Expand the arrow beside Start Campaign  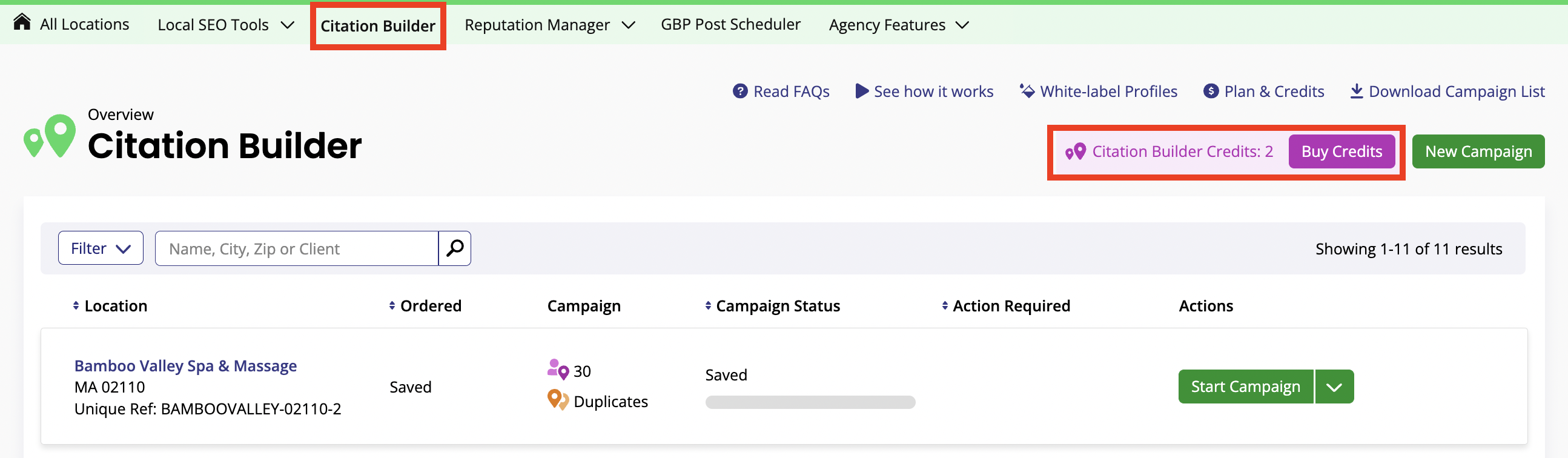coord(1334,387)
